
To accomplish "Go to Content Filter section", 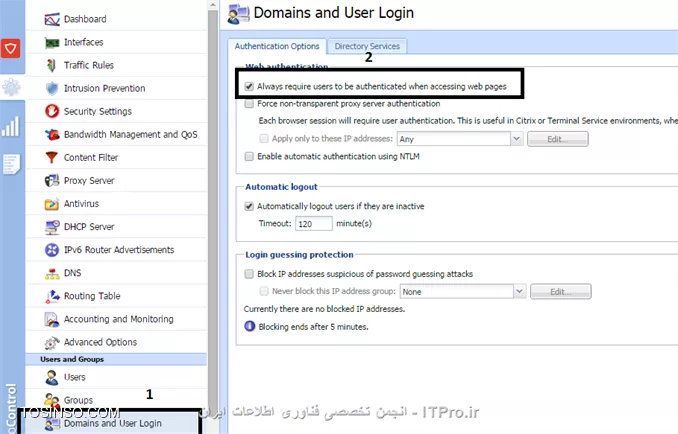I will (x=91, y=157).
